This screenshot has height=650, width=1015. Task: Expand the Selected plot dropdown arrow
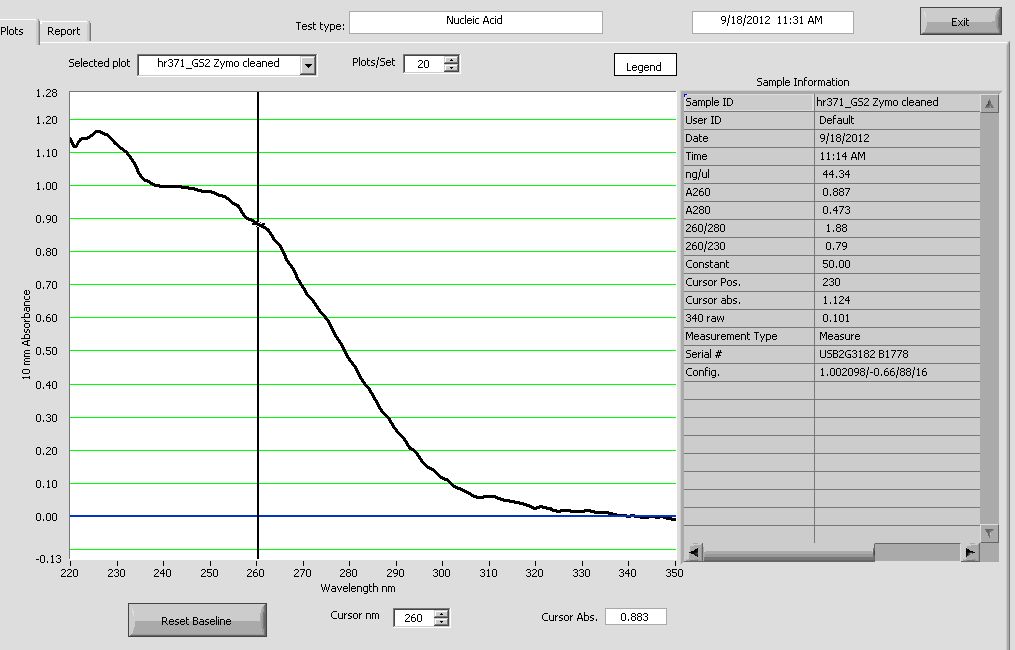(308, 65)
